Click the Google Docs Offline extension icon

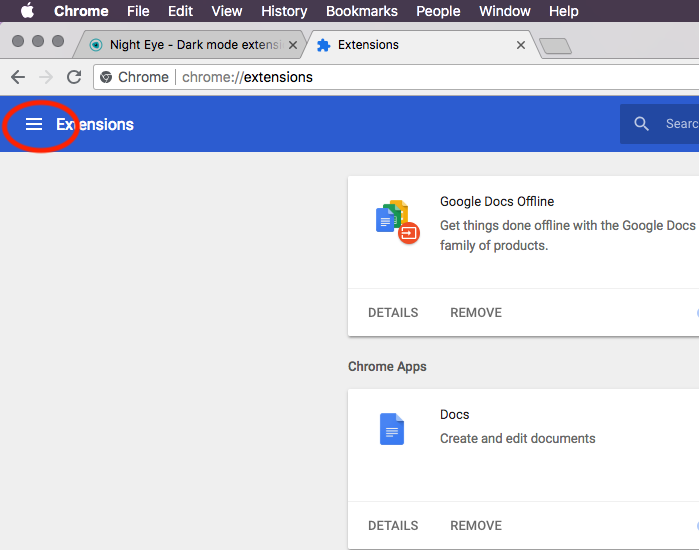397,222
